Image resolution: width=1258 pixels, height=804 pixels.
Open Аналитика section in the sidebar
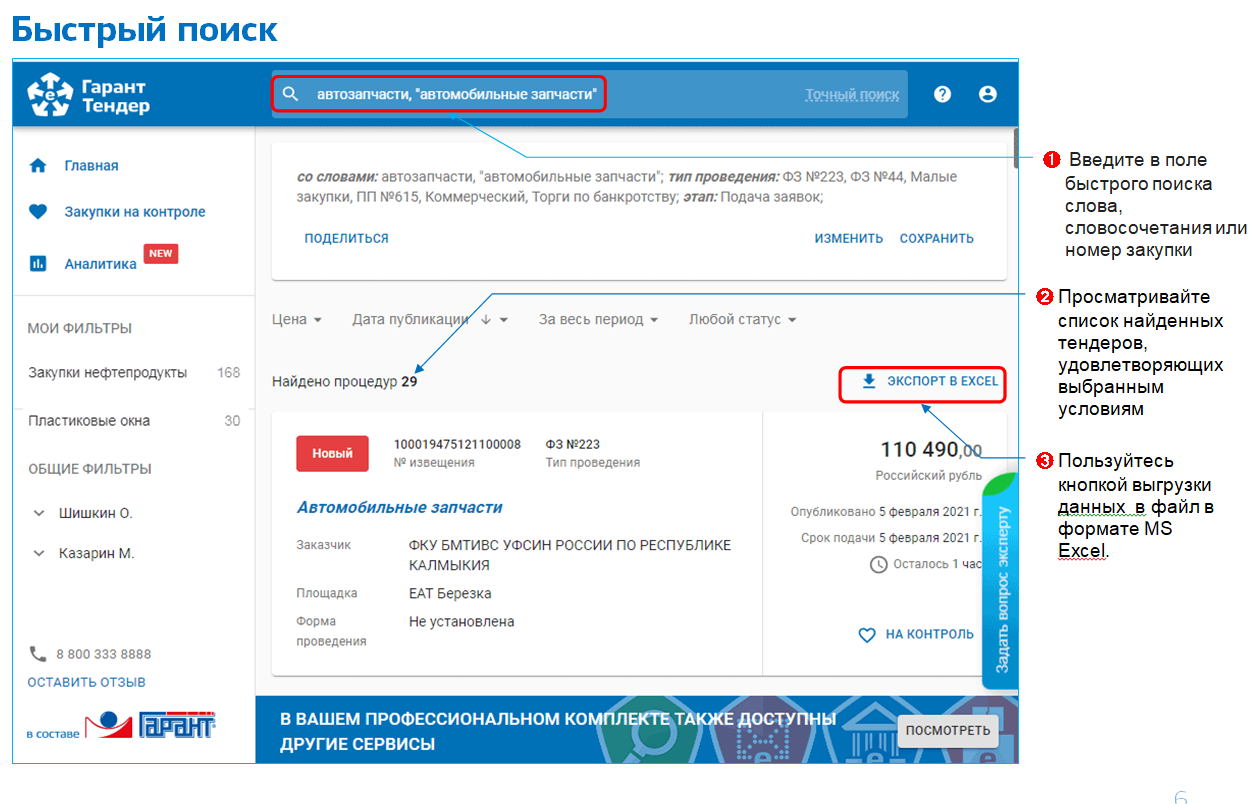tap(100, 264)
